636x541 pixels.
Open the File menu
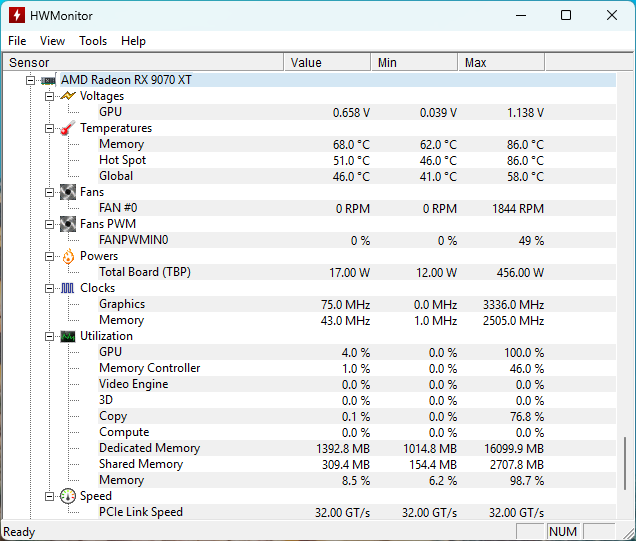coord(17,41)
